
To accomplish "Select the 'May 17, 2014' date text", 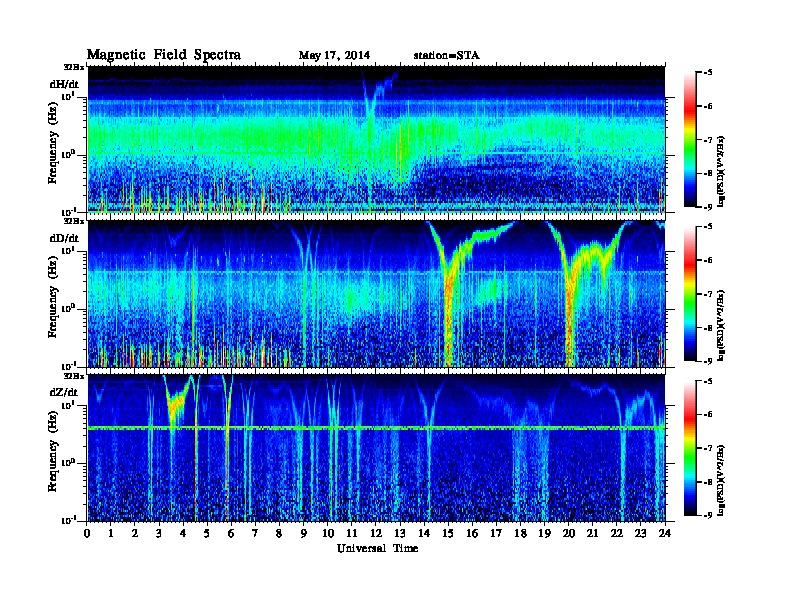I will coord(334,55).
